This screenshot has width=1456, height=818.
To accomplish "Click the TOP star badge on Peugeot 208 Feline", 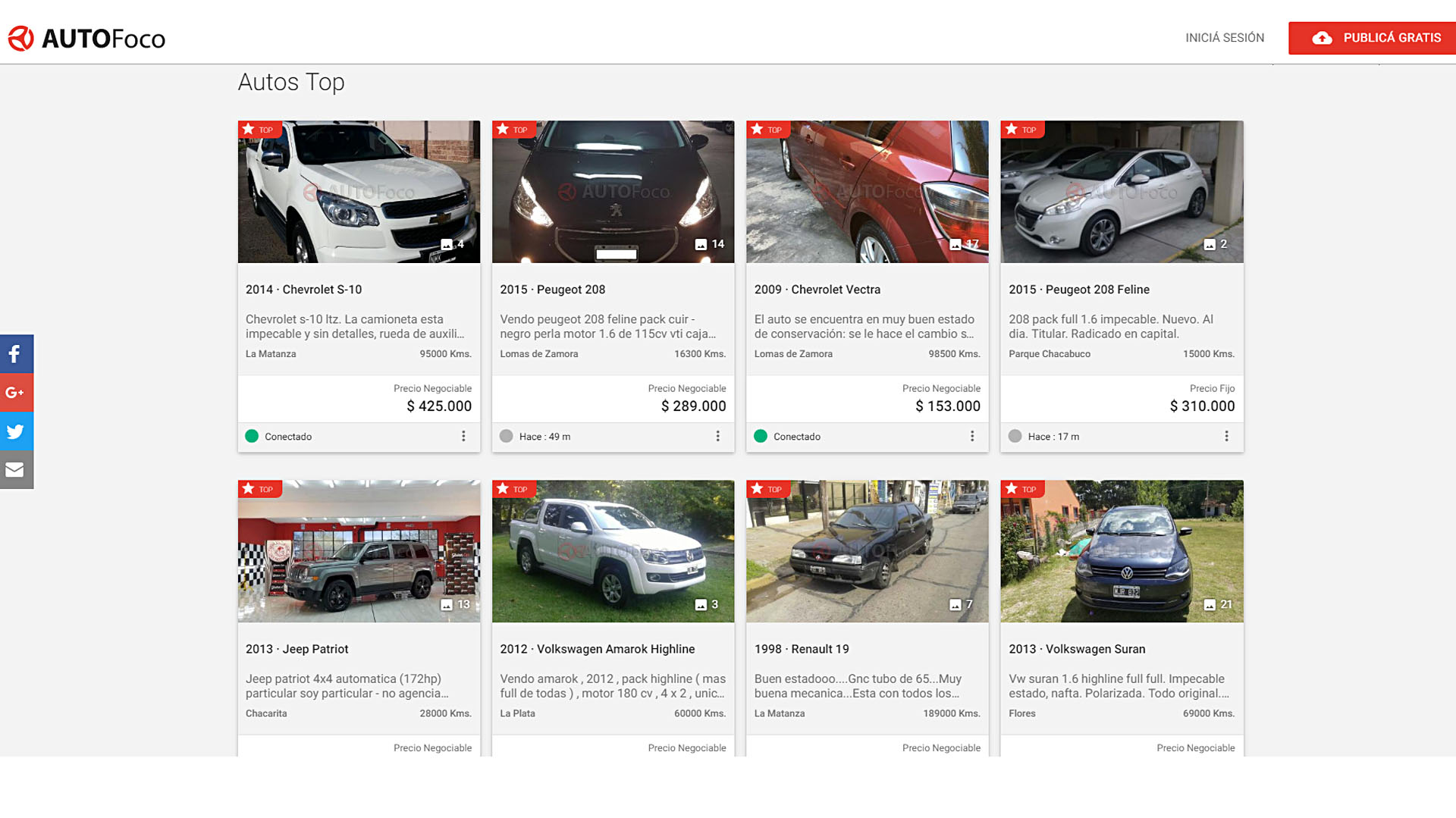I will point(1022,130).
